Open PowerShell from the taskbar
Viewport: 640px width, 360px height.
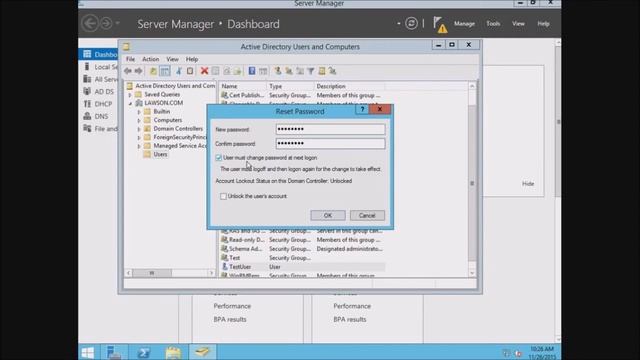[143, 352]
